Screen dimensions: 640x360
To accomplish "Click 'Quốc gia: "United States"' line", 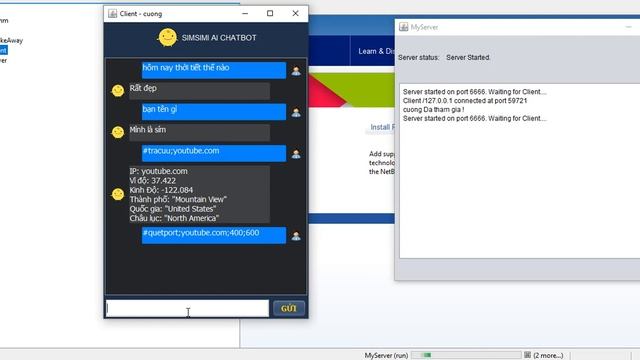I will coord(173,209).
